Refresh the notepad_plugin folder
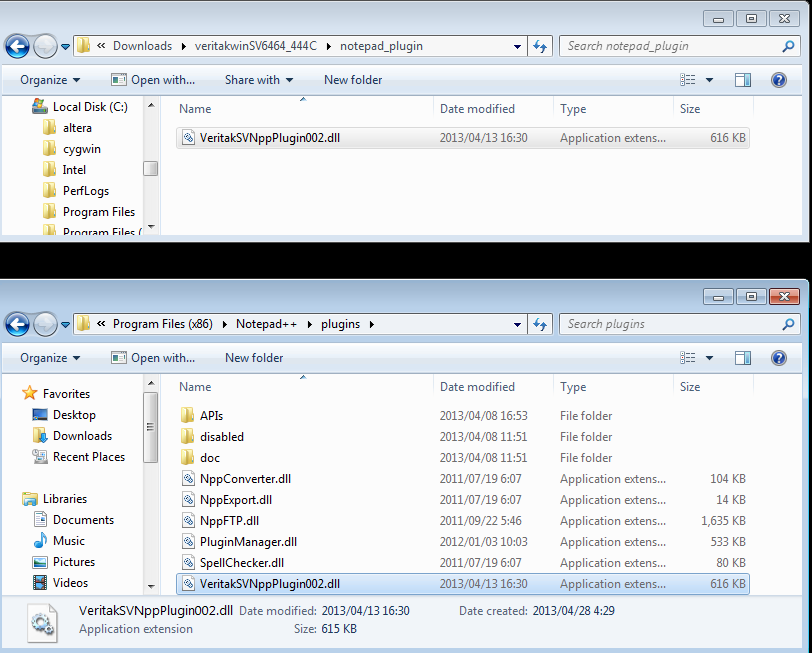 tap(540, 47)
